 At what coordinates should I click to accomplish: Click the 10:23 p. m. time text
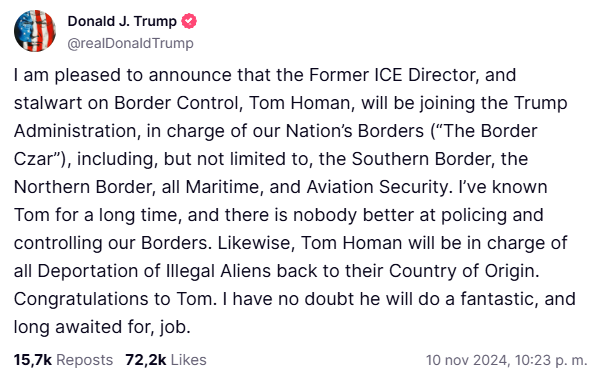(551, 360)
